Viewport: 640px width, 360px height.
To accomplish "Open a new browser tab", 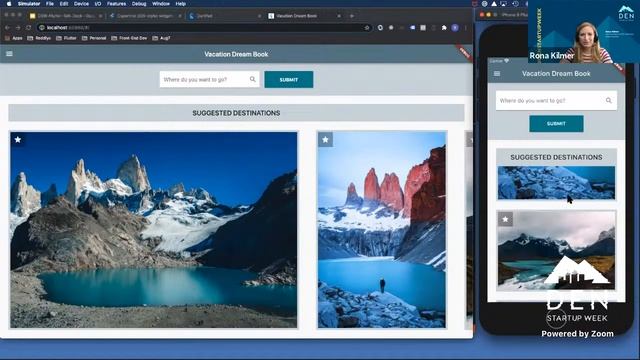I will pyautogui.click(x=352, y=16).
